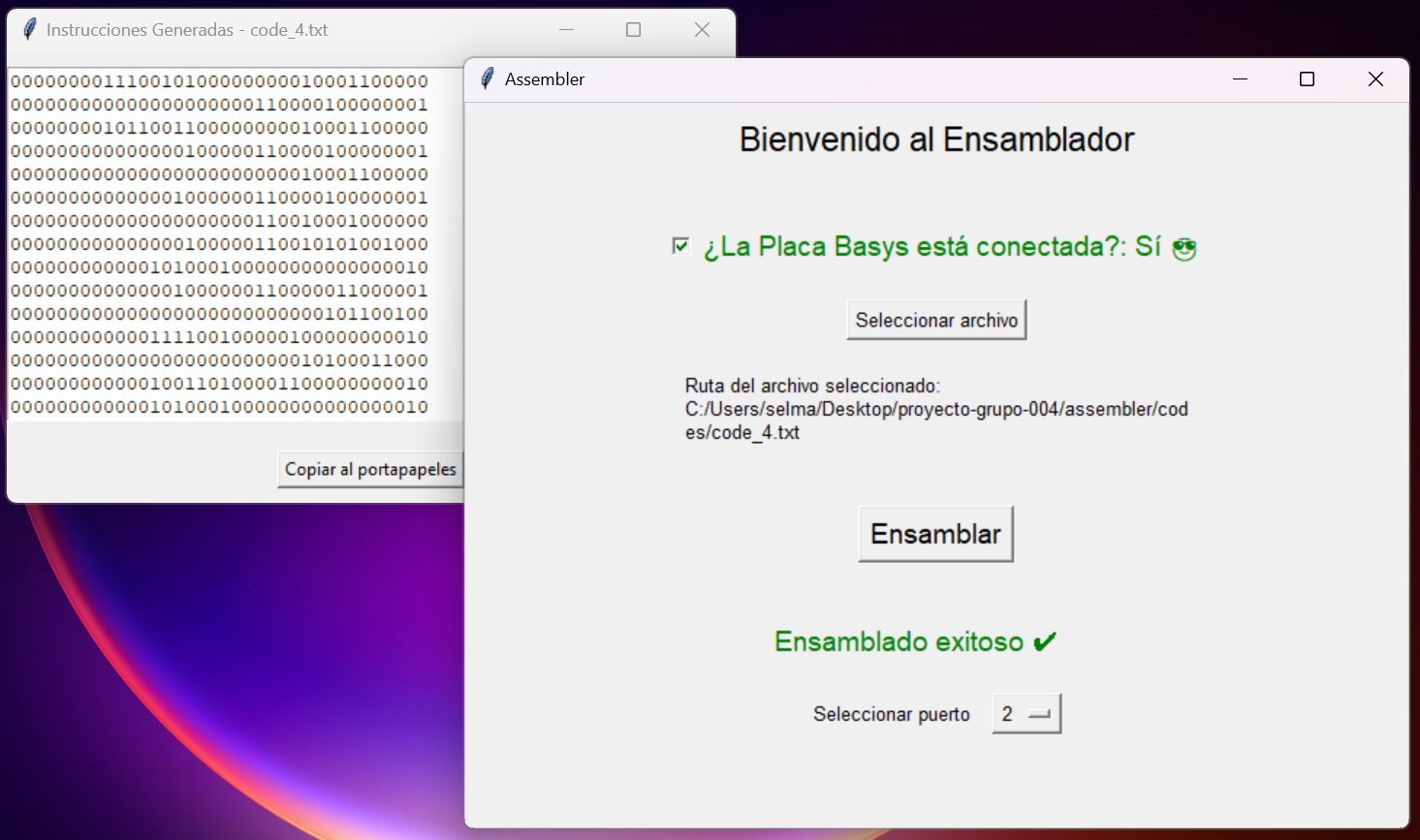The image size is (1420, 840).
Task: Click Copiar al portapapeles in Instrucciones Generadas window
Action: pos(370,469)
